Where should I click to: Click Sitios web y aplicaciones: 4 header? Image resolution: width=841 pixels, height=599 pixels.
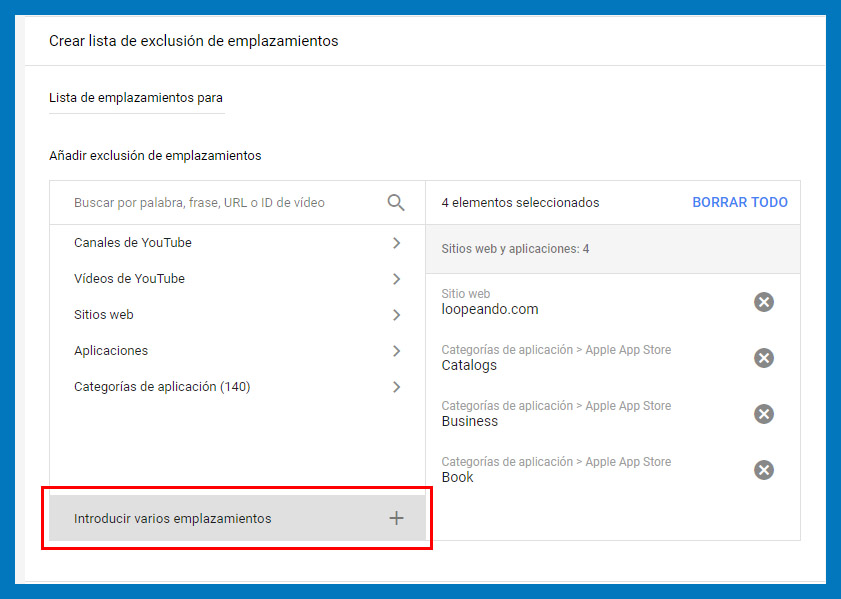pos(613,249)
